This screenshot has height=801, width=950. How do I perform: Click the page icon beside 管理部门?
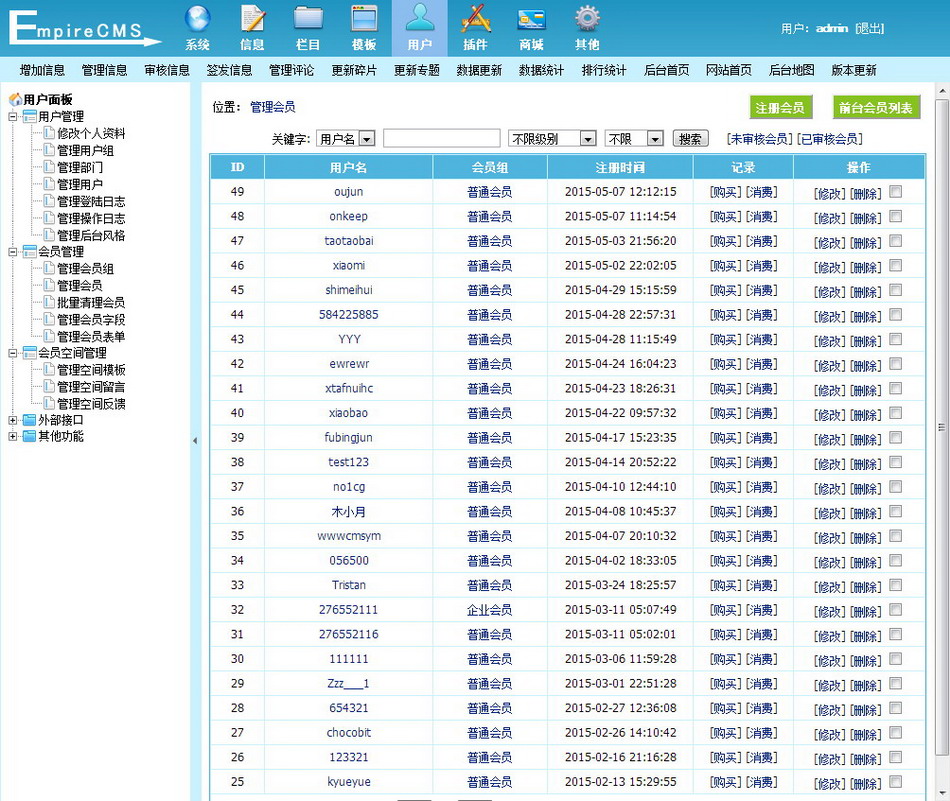click(50, 167)
